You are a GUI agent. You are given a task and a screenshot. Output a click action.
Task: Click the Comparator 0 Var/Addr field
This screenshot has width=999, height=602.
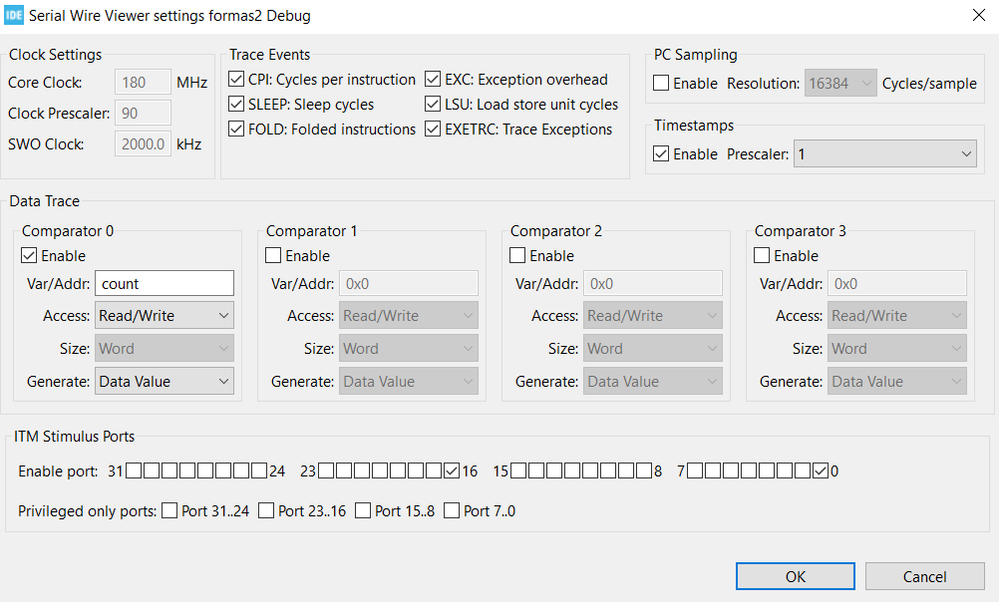[164, 284]
